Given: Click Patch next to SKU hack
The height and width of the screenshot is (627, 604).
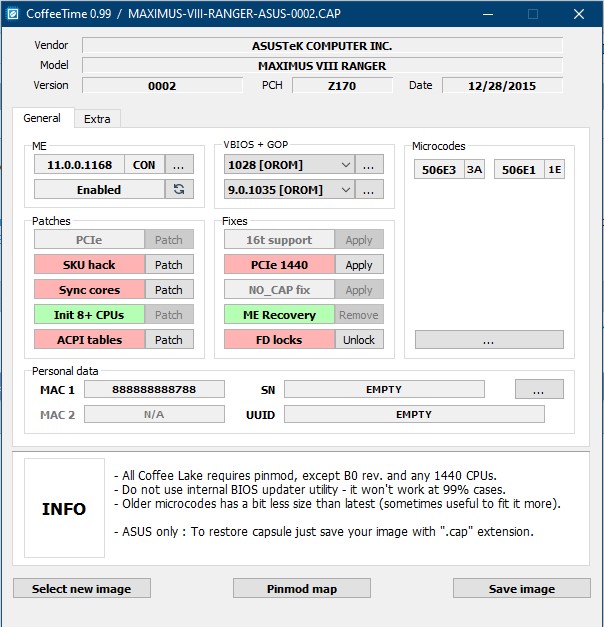Looking at the screenshot, I should coord(169,264).
